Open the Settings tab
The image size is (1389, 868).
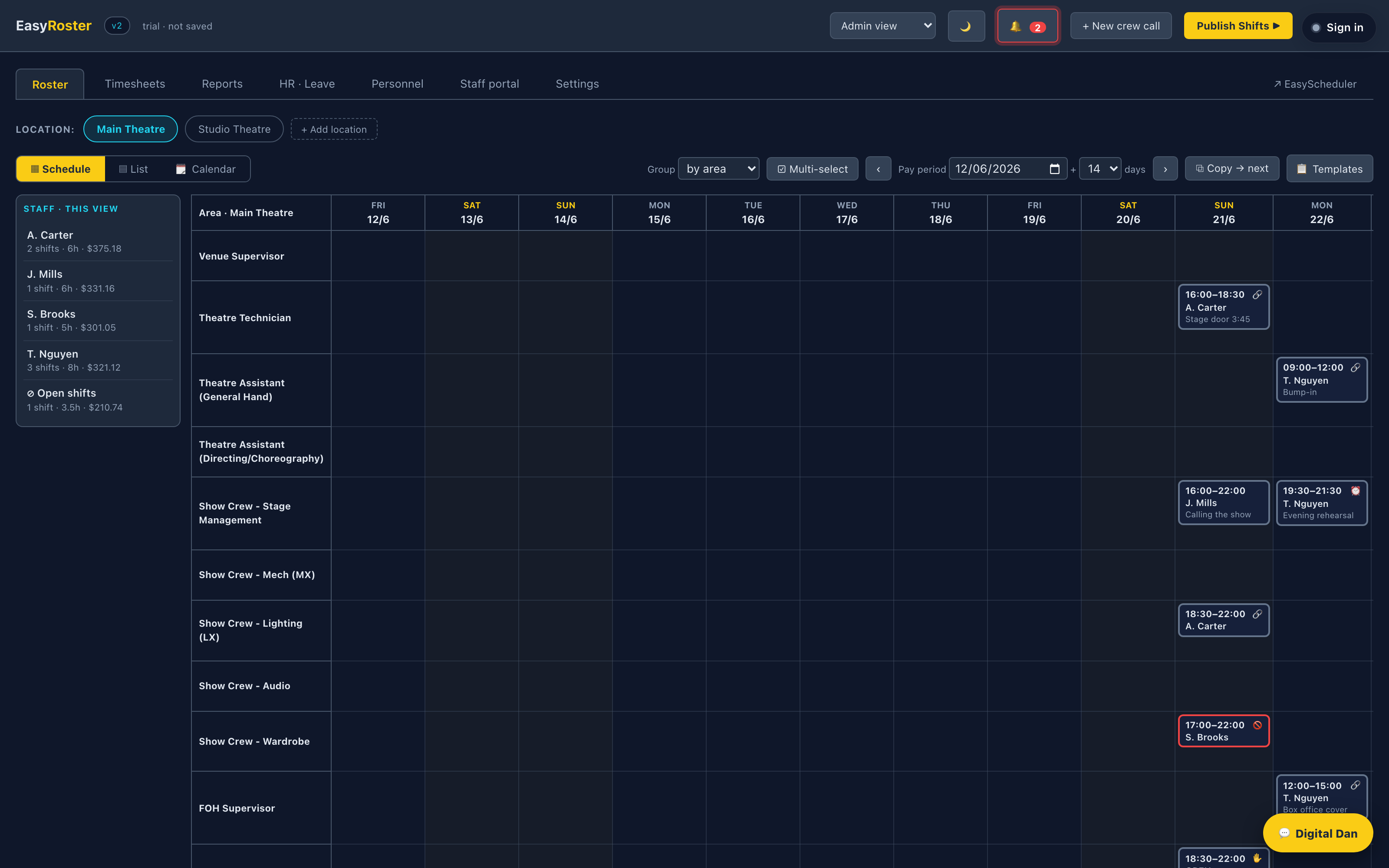(x=577, y=84)
